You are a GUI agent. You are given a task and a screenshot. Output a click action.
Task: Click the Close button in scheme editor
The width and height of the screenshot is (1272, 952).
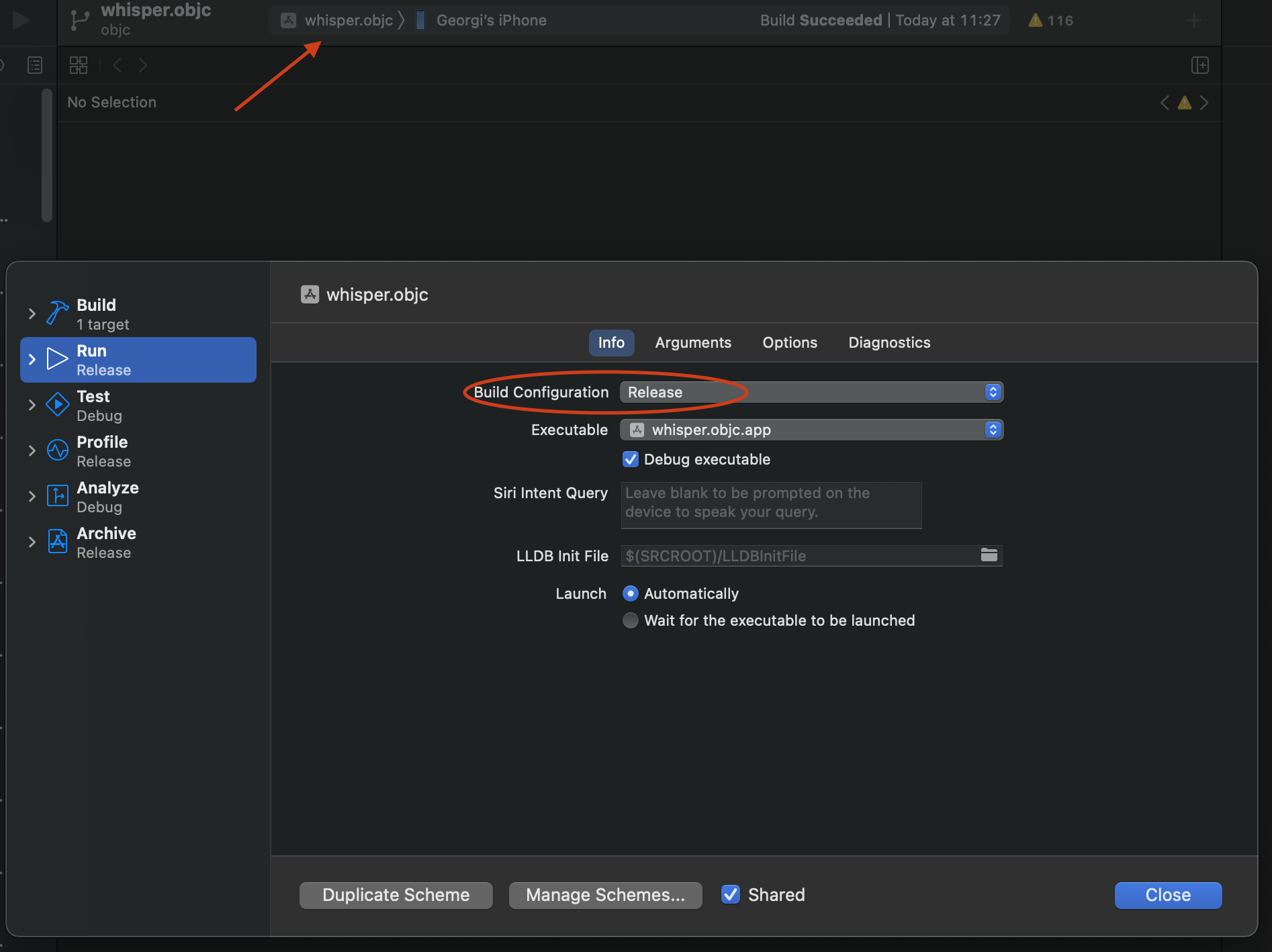[x=1169, y=895]
